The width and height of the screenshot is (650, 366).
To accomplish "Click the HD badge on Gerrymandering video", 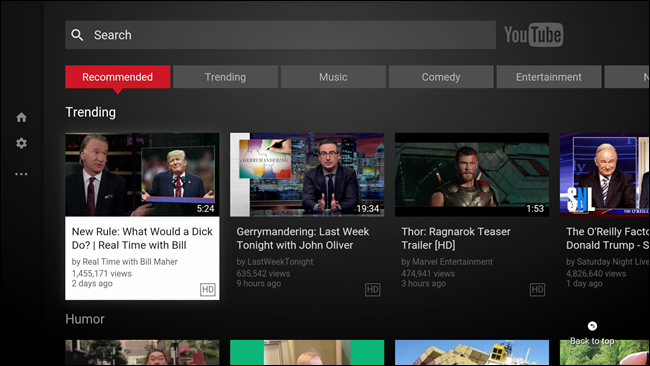I will point(372,289).
